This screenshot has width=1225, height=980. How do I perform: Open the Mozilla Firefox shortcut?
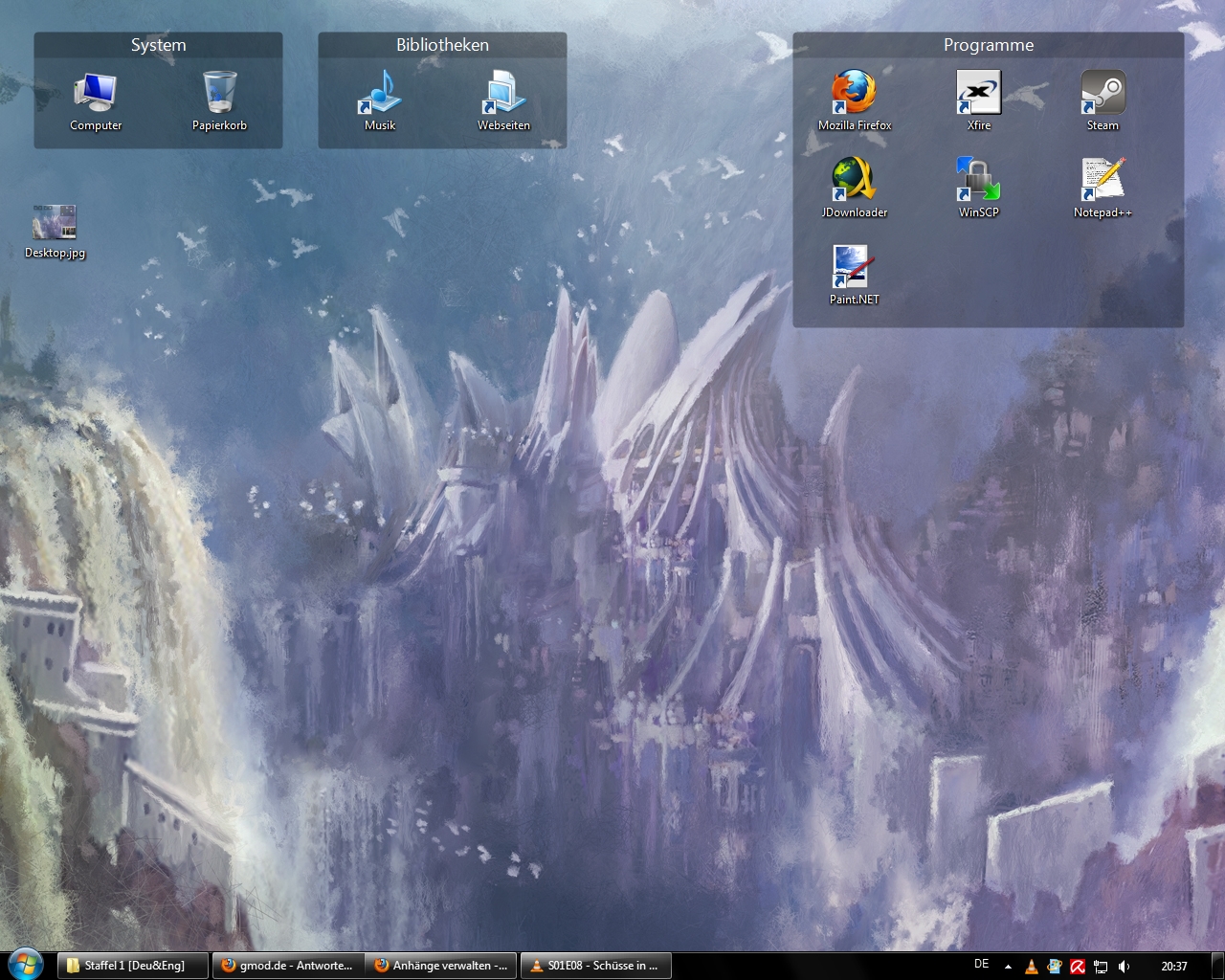pyautogui.click(x=854, y=94)
